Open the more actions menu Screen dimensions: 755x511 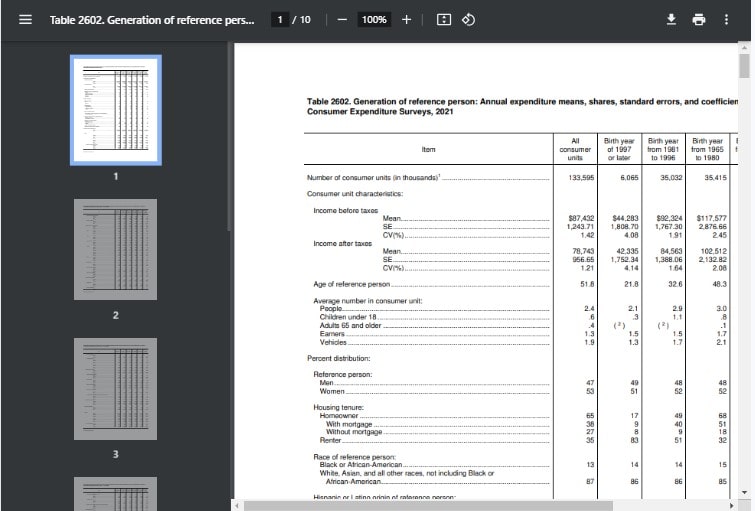point(726,20)
